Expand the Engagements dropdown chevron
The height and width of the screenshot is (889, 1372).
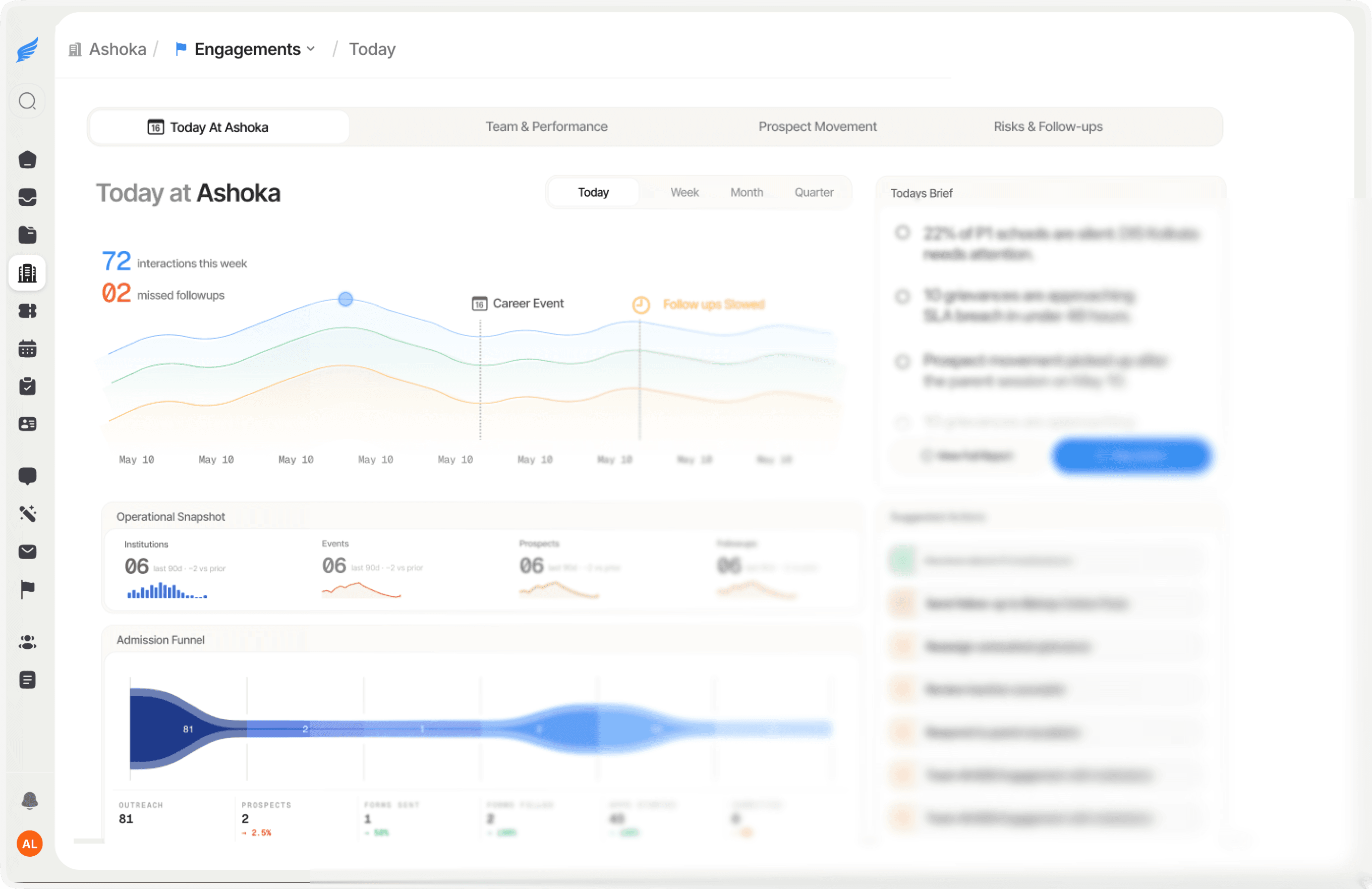311,49
